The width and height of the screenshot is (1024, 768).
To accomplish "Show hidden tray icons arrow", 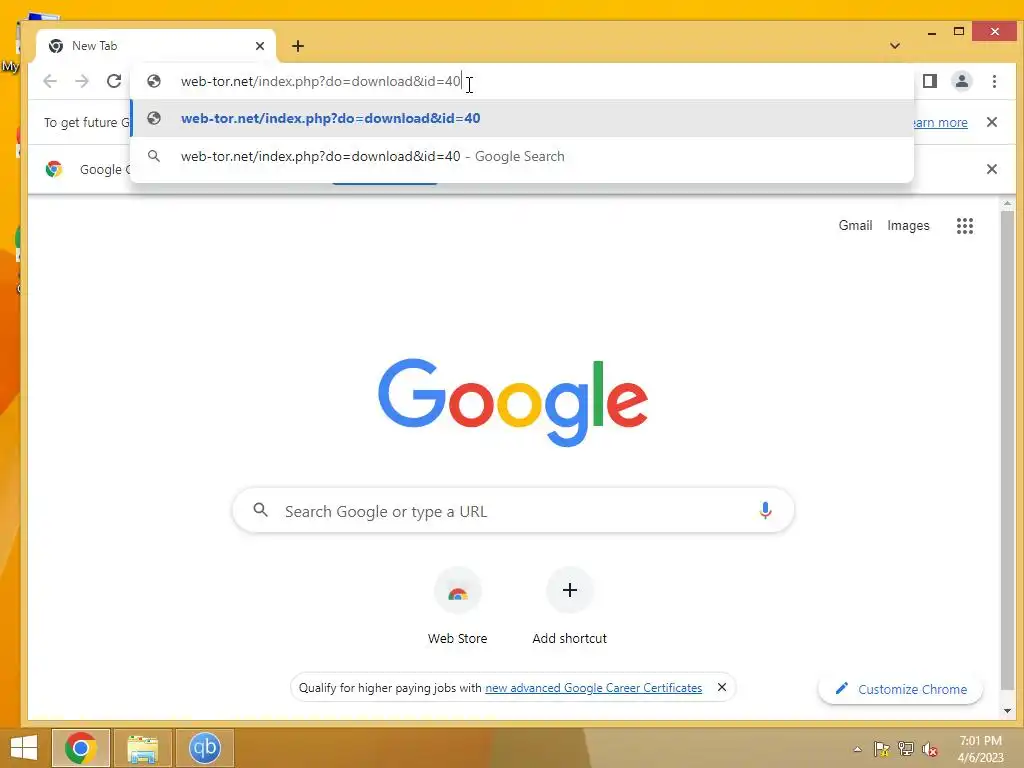I will coord(857,749).
